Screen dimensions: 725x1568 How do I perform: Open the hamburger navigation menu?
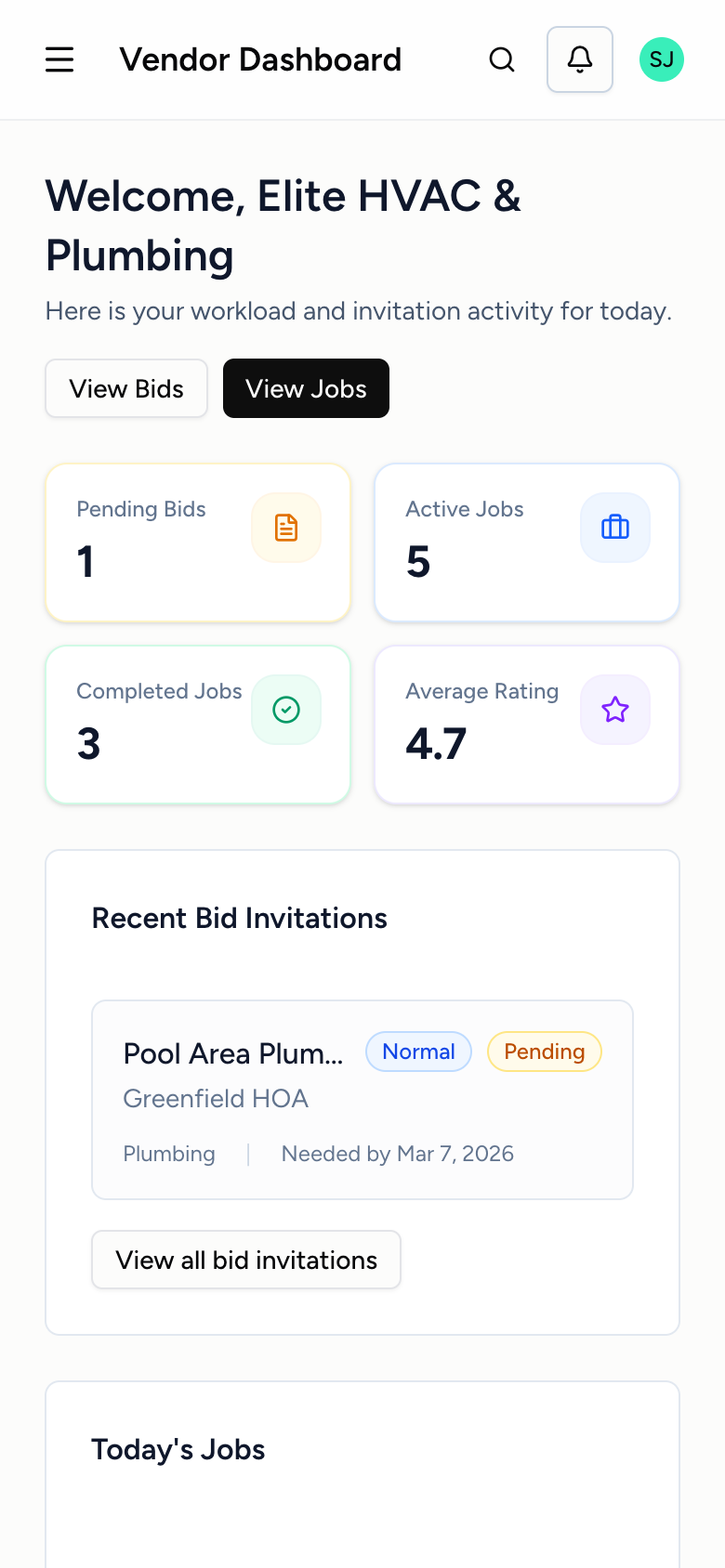tap(59, 59)
